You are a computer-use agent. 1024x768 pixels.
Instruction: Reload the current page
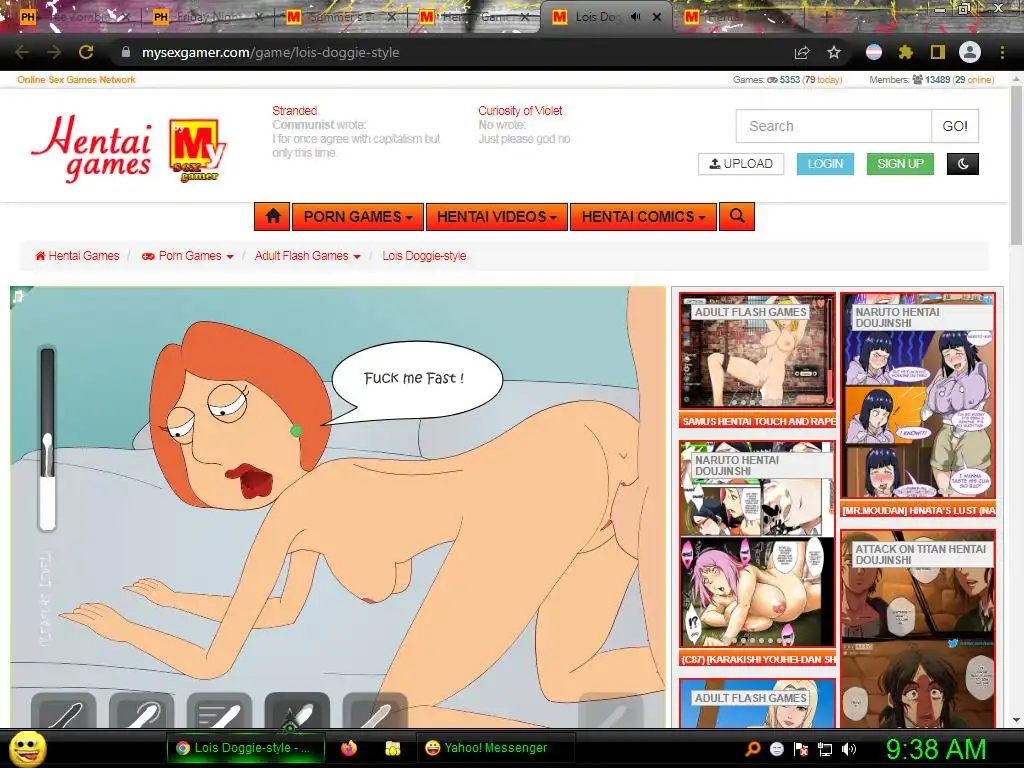(86, 52)
